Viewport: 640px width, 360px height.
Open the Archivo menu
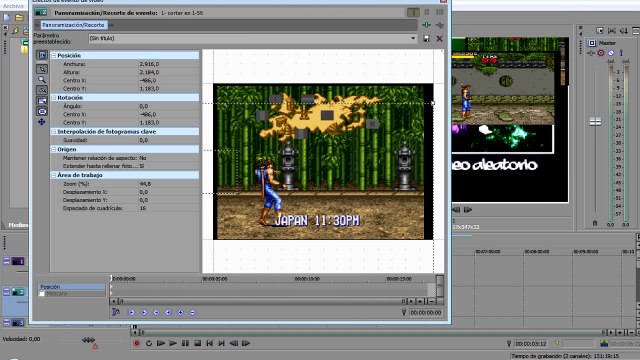[13, 6]
